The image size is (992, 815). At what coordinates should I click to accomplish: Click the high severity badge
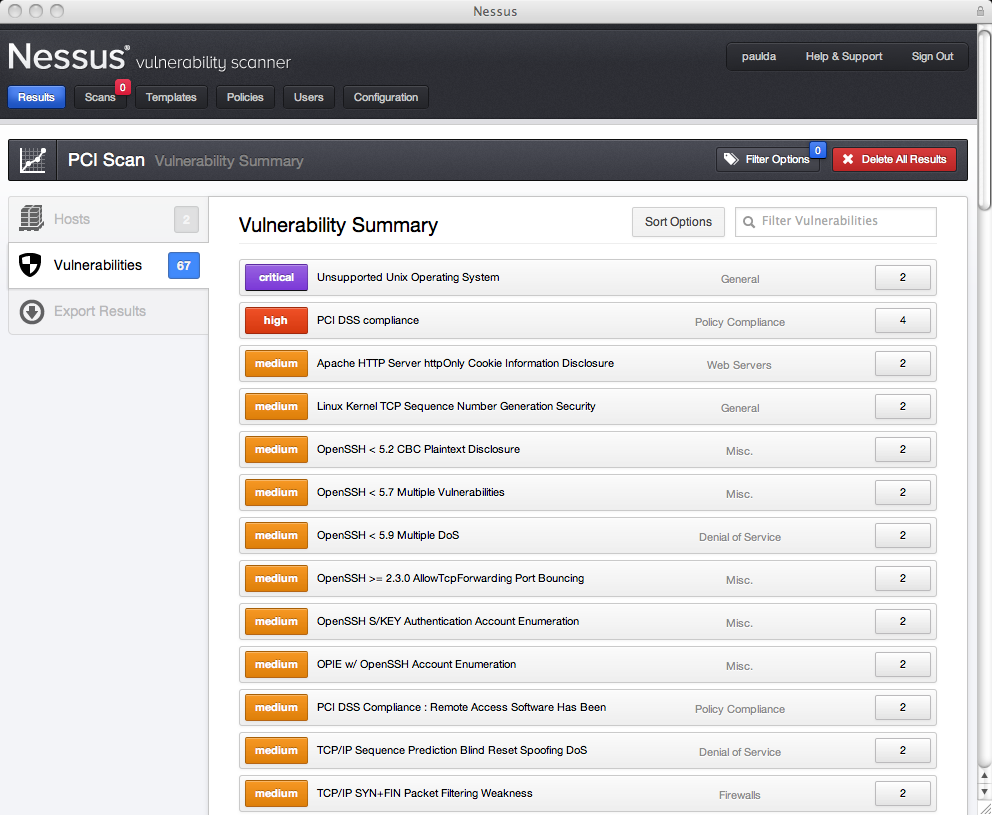(276, 320)
